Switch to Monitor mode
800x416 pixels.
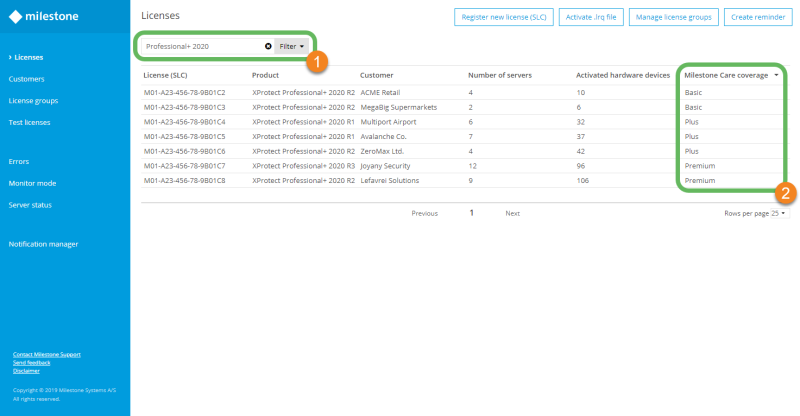click(32, 183)
